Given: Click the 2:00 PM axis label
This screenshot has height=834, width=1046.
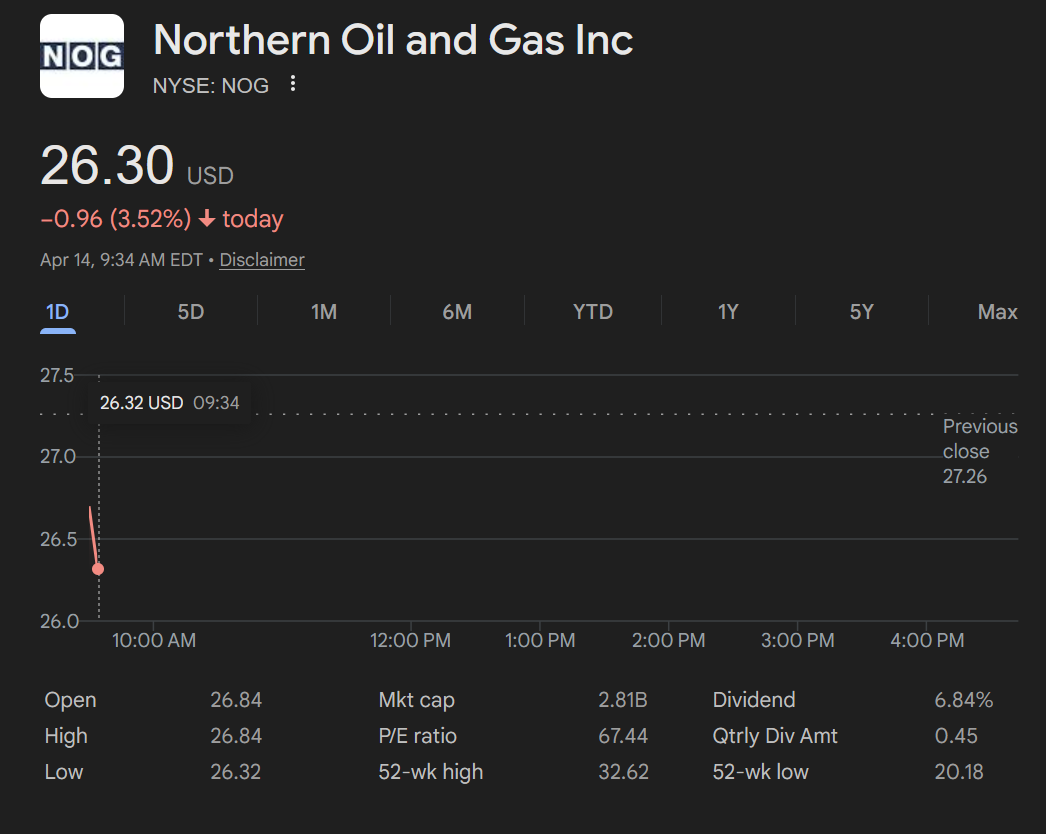Looking at the screenshot, I should [x=668, y=641].
